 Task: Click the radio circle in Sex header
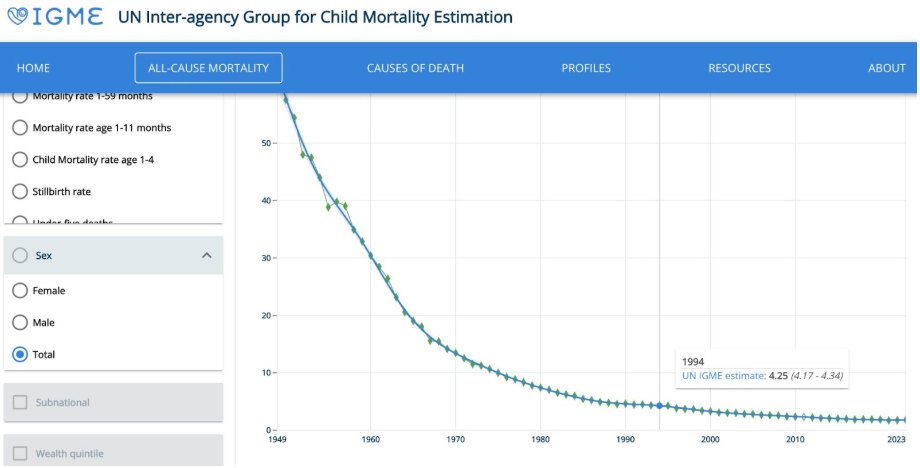coord(20,256)
